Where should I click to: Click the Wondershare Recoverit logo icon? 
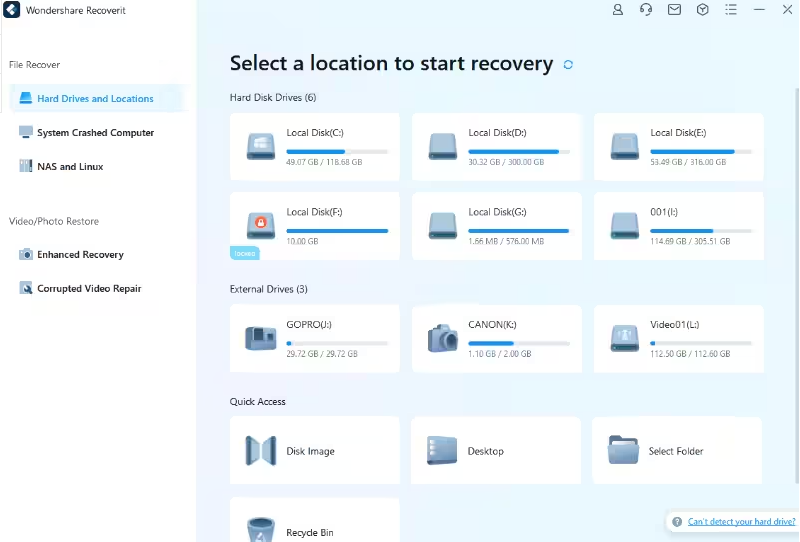(x=11, y=10)
